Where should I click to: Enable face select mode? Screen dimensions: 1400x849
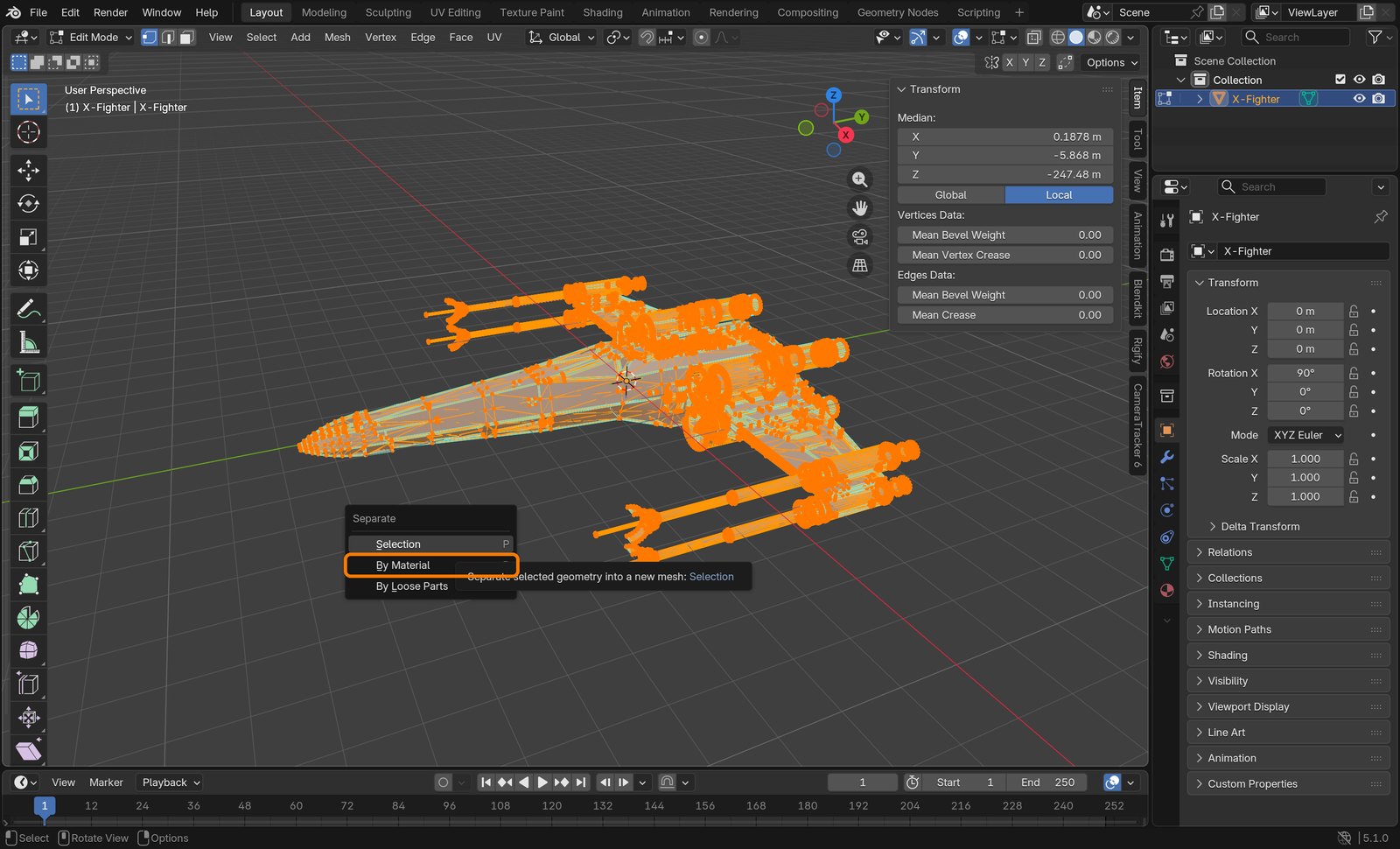coord(186,38)
